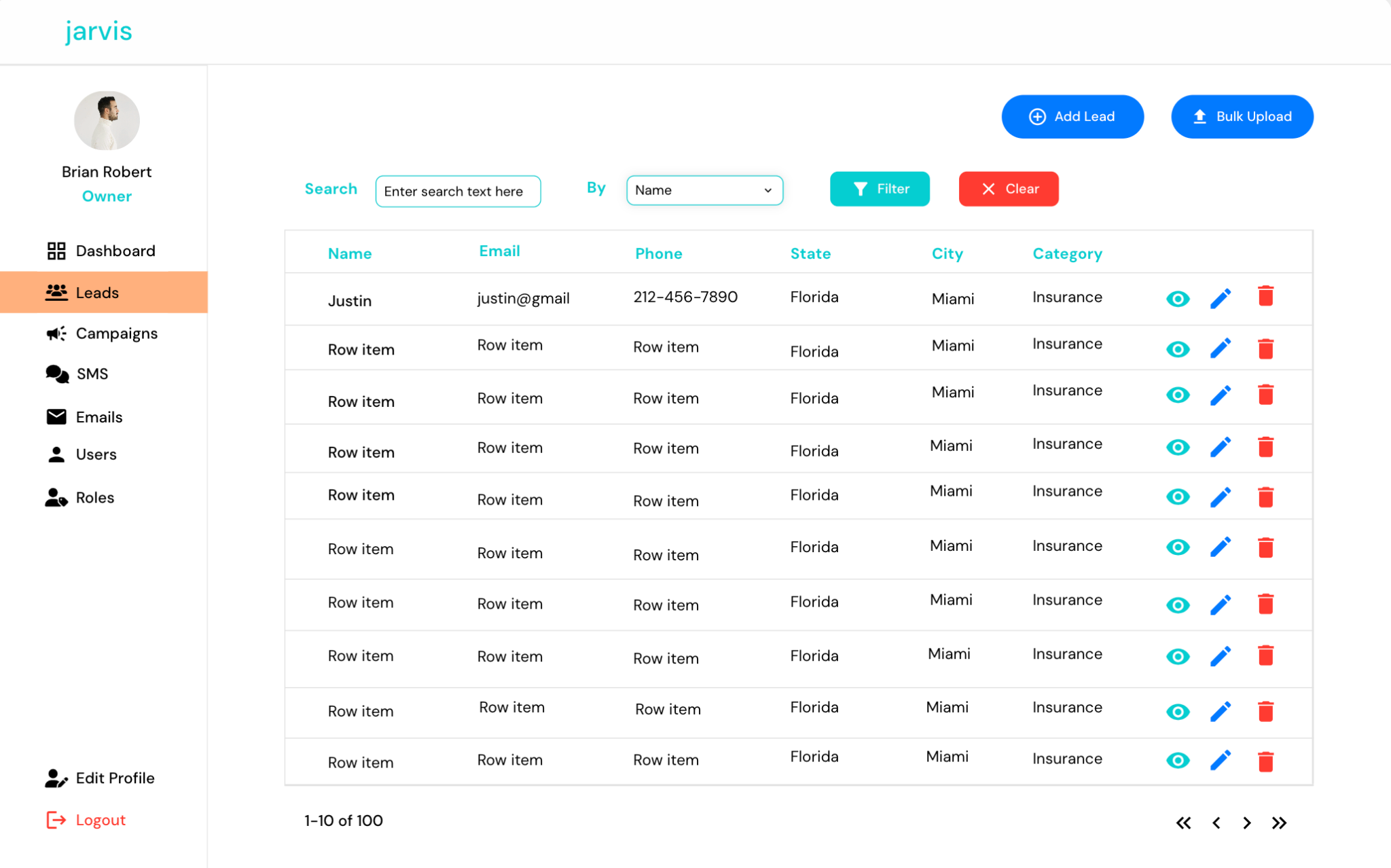This screenshot has height=868, width=1391.
Task: Click the pencil icon in the last table row
Action: coord(1221,760)
